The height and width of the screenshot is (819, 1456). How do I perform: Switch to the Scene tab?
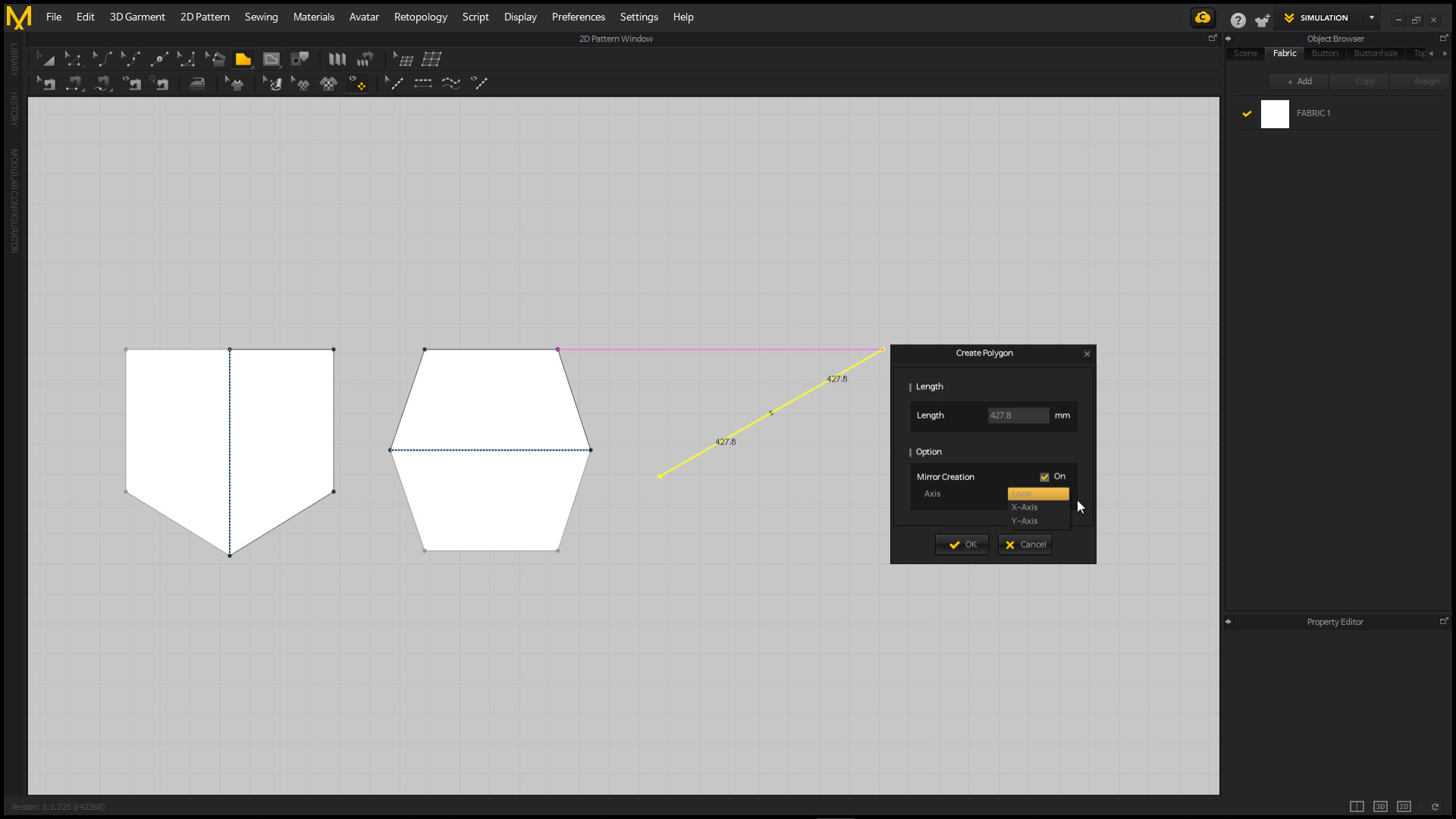(x=1244, y=53)
